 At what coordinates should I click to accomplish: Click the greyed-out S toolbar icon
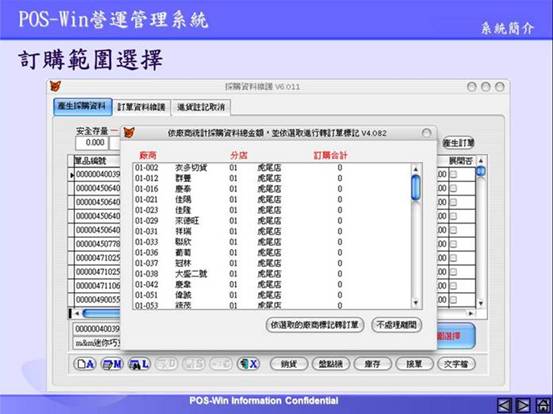coord(194,364)
